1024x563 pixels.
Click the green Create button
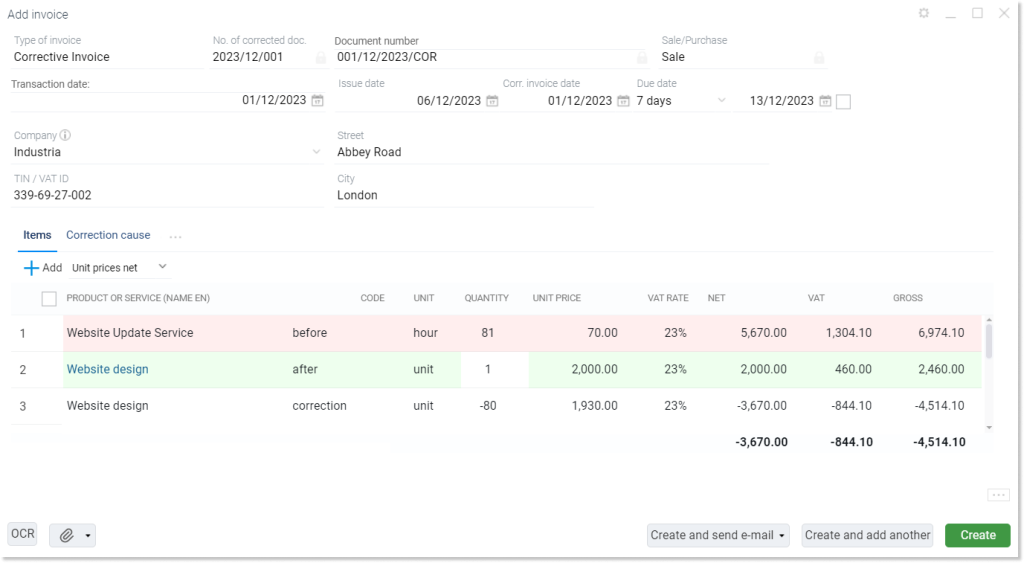pos(977,535)
